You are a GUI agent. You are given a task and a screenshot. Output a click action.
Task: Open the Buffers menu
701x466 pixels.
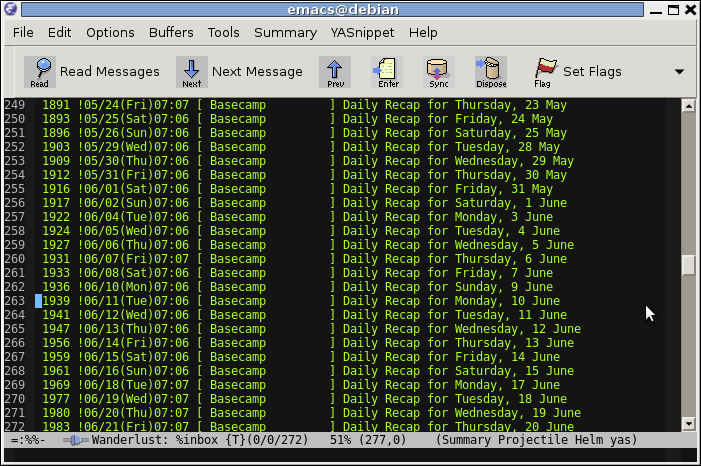pyautogui.click(x=171, y=33)
